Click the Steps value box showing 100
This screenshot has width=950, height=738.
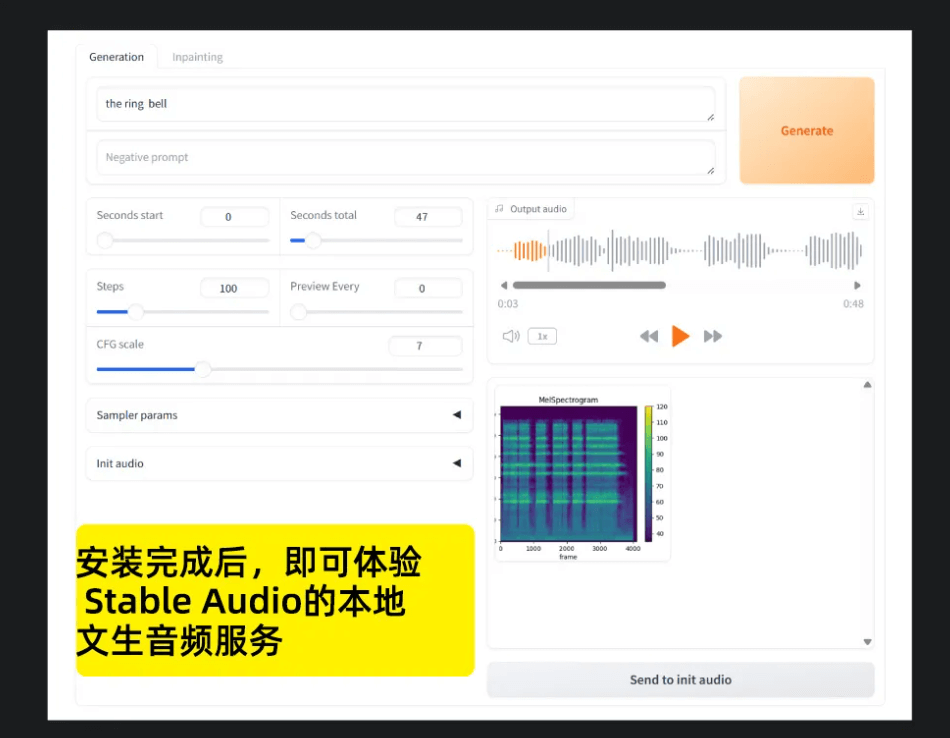coord(234,288)
